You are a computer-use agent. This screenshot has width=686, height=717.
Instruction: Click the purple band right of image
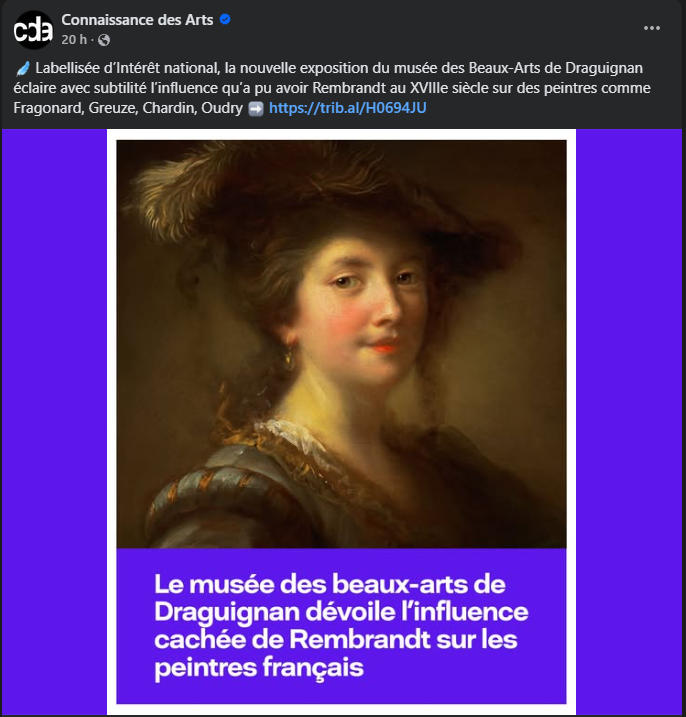(x=629, y=422)
